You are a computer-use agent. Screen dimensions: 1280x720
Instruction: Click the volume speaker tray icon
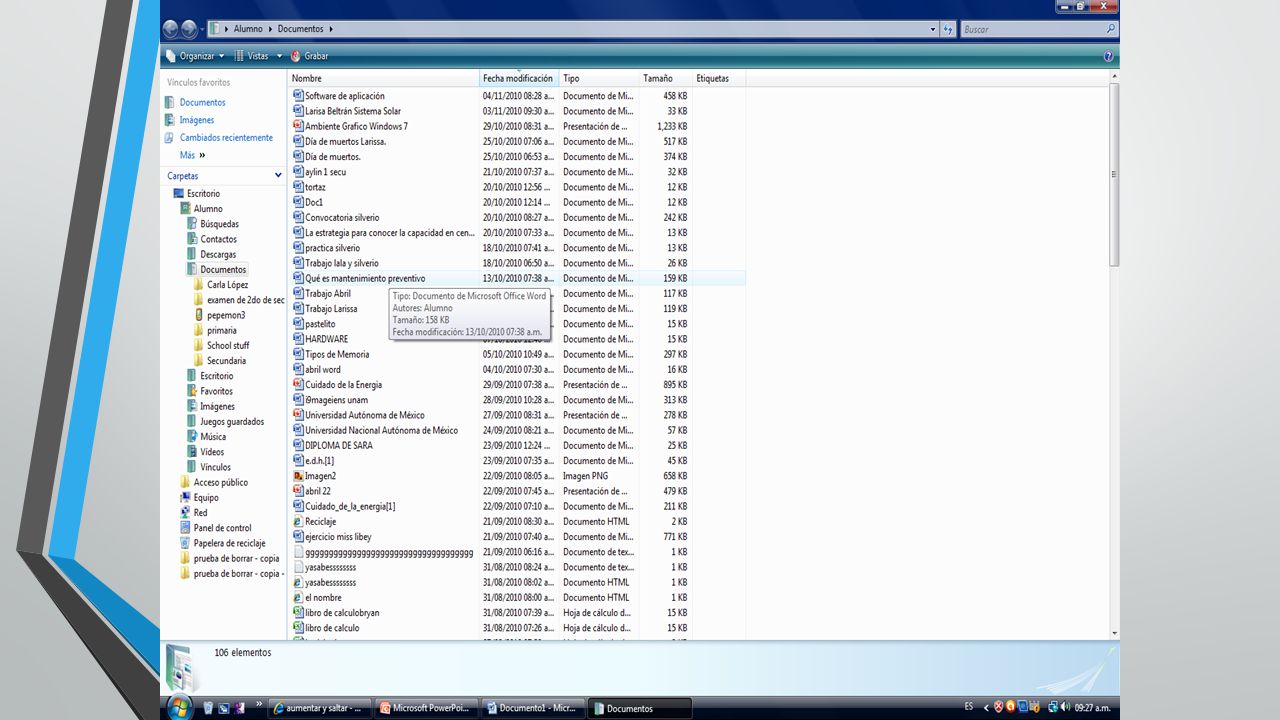1066,707
